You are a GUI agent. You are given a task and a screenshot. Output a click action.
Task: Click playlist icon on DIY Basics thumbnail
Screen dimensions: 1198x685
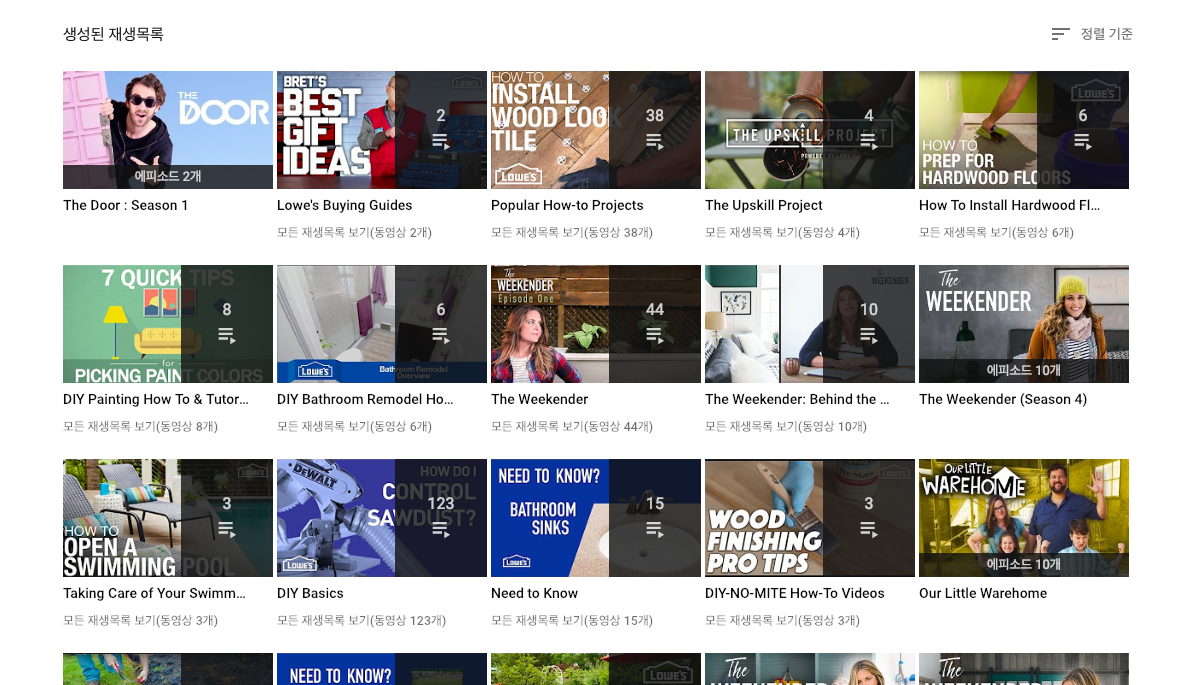tap(441, 529)
